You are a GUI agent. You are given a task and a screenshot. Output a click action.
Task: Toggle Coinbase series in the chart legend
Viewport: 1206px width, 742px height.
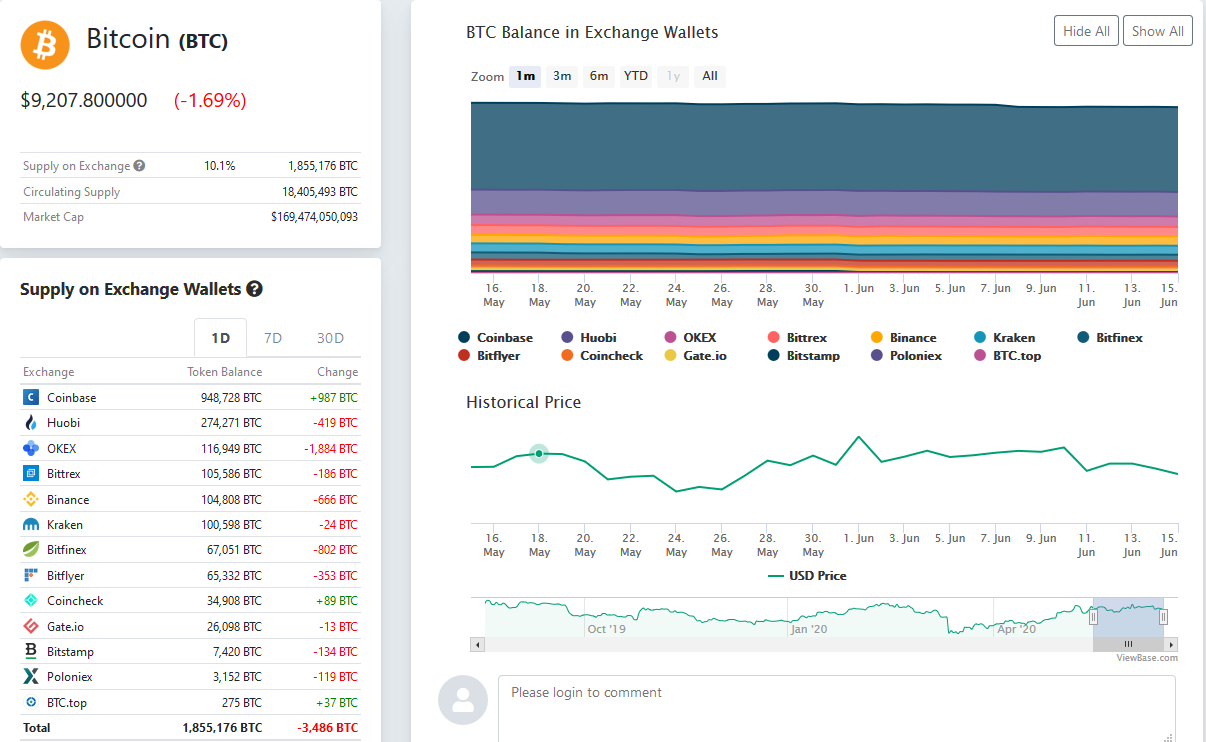[496, 338]
